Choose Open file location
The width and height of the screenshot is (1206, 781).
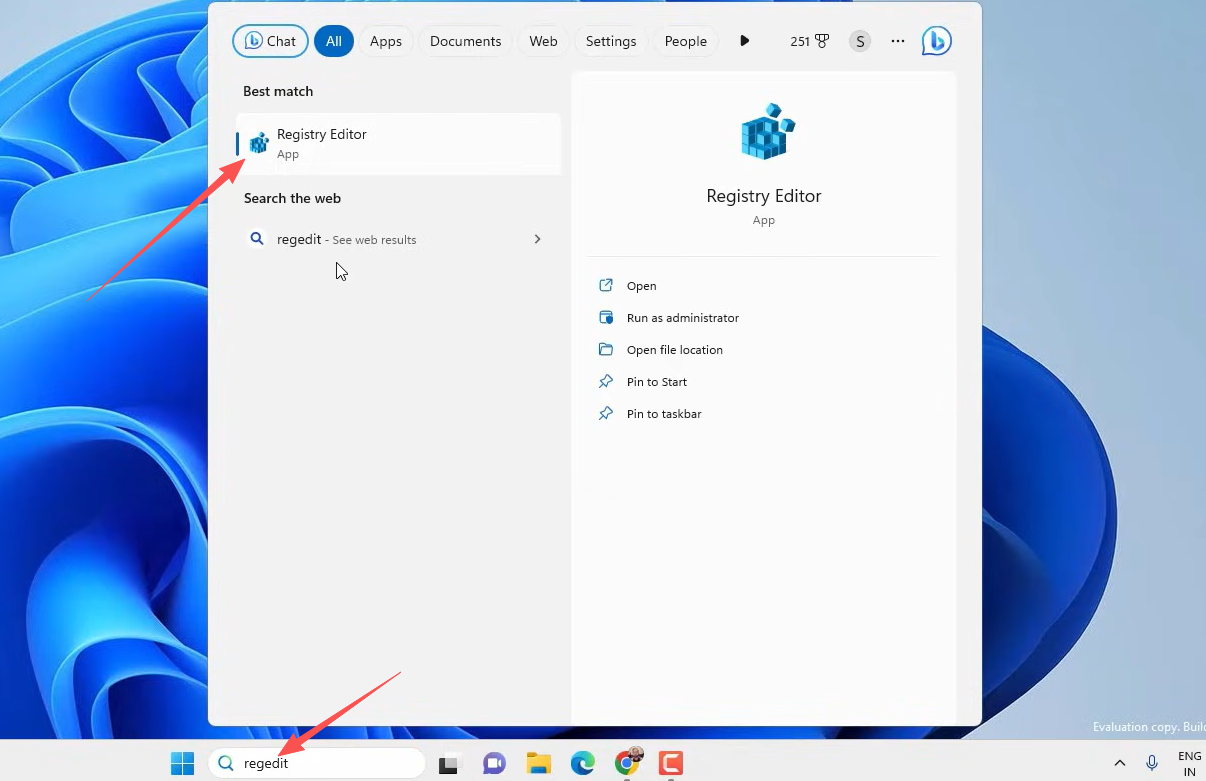point(674,350)
